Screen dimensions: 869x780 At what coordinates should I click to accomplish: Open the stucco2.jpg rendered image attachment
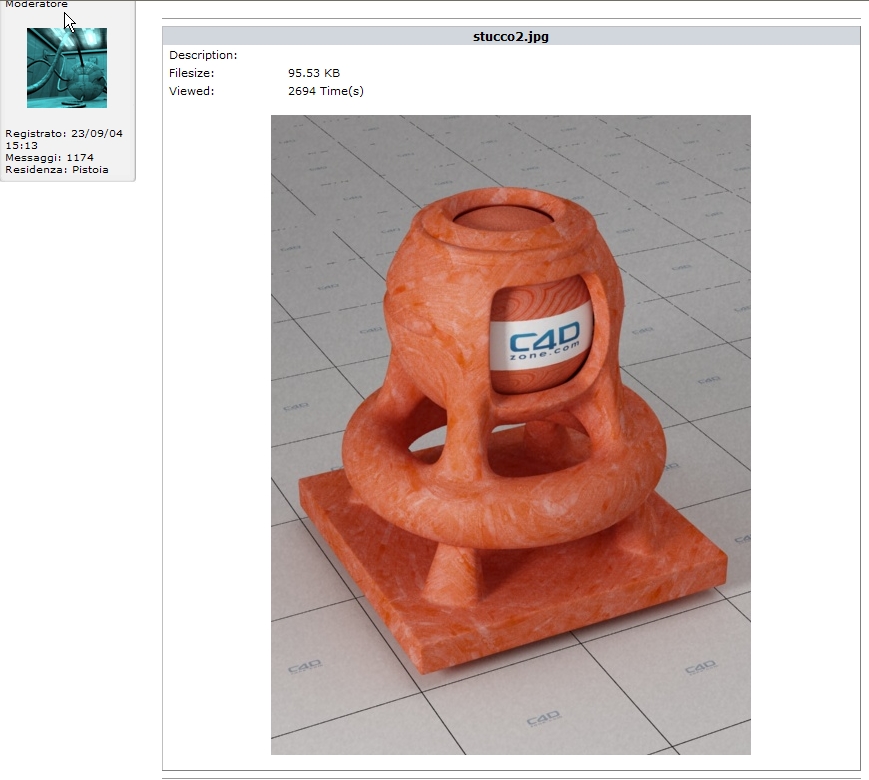click(x=510, y=435)
